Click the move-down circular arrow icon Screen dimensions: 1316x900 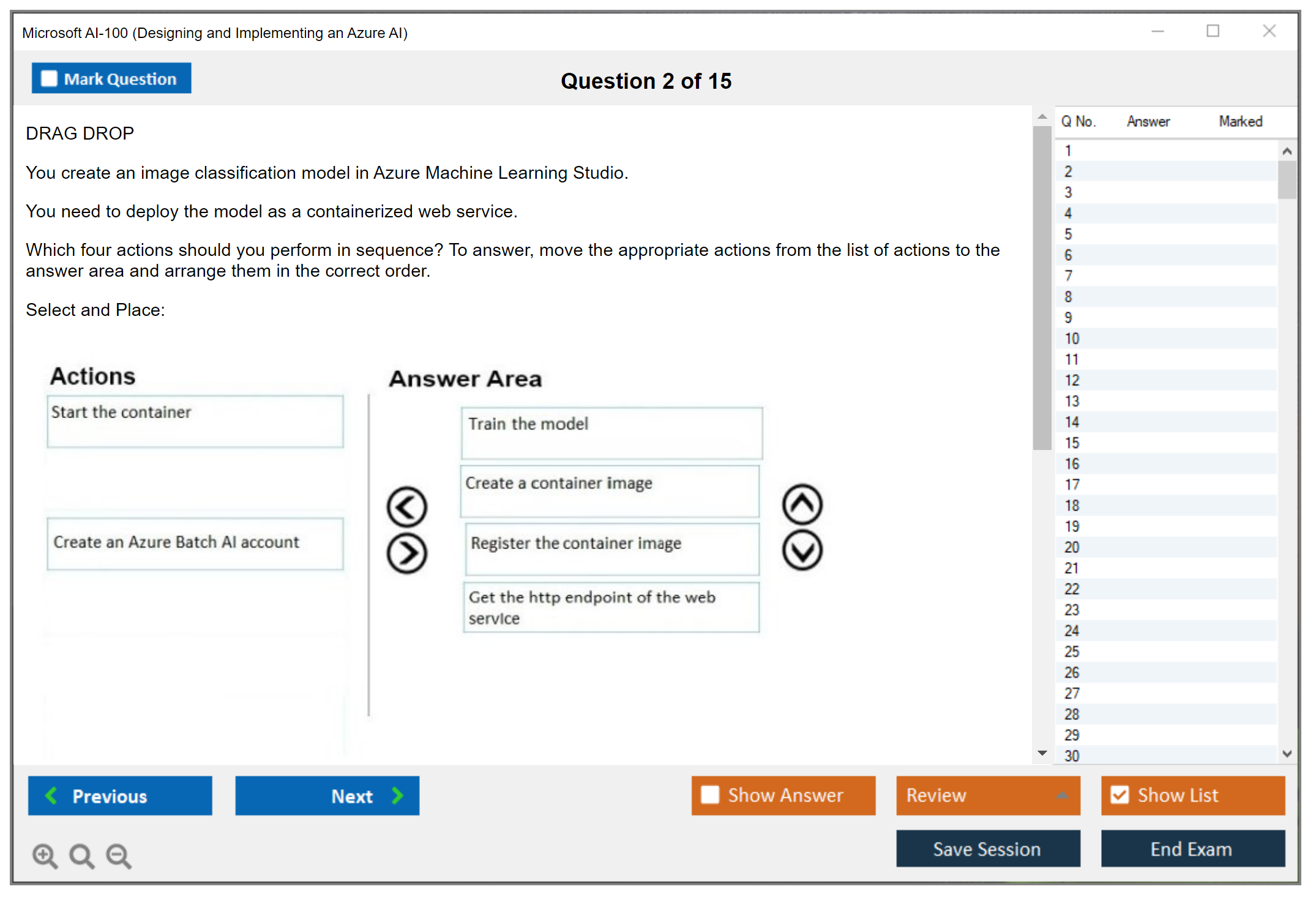pos(802,550)
